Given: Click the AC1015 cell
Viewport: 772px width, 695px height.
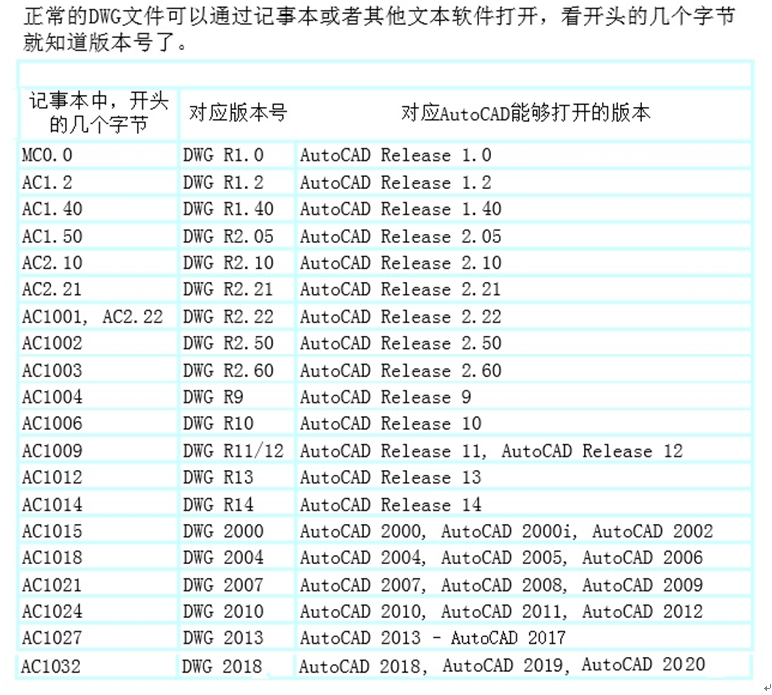Looking at the screenshot, I should pos(98,531).
